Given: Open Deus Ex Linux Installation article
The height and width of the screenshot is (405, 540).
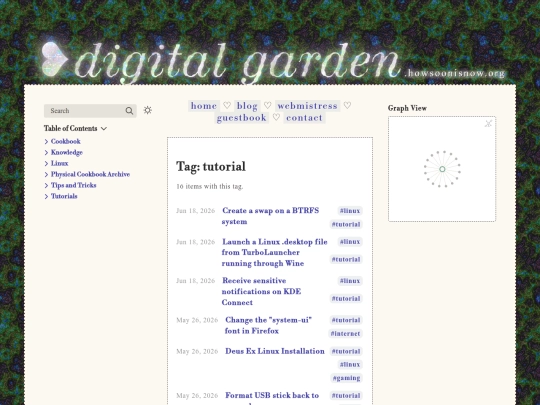Looking at the screenshot, I should pos(275,351).
